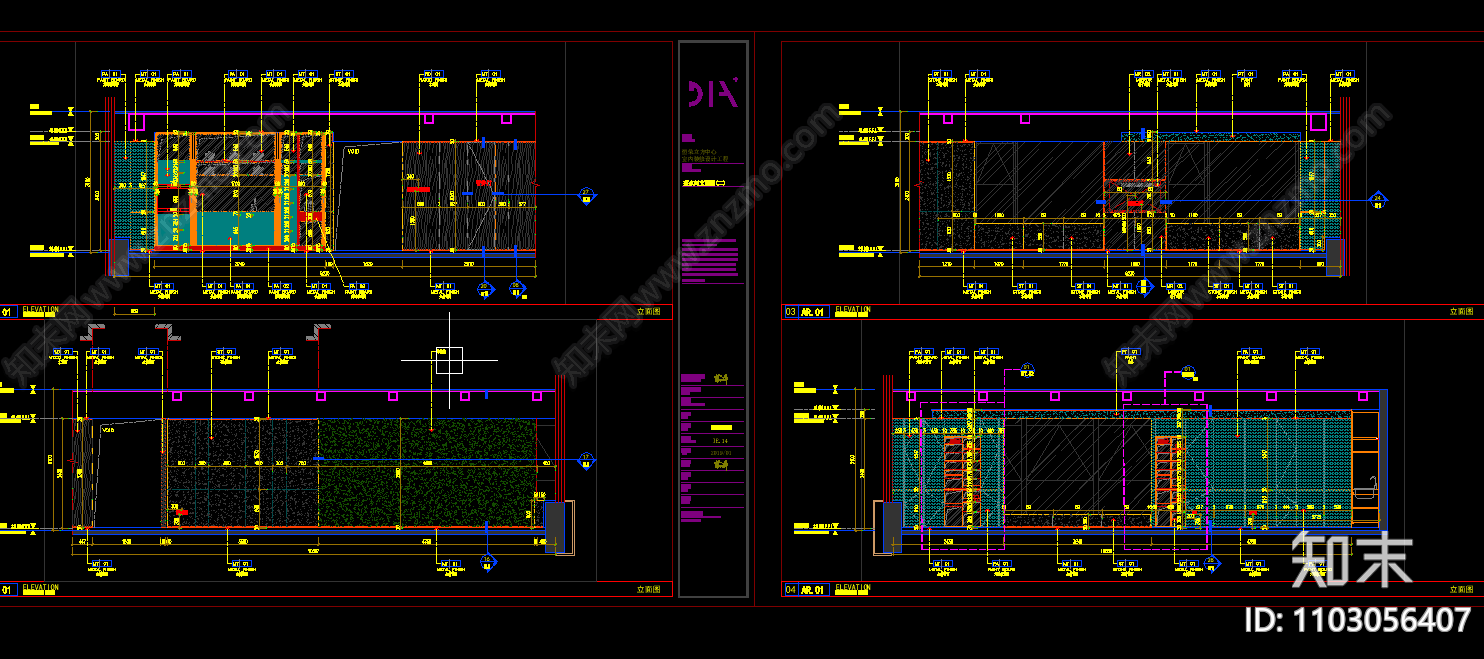Screen dimensions: 1484x659
Task: Select the "立面图" label of the top-left elevation
Action: (x=648, y=312)
